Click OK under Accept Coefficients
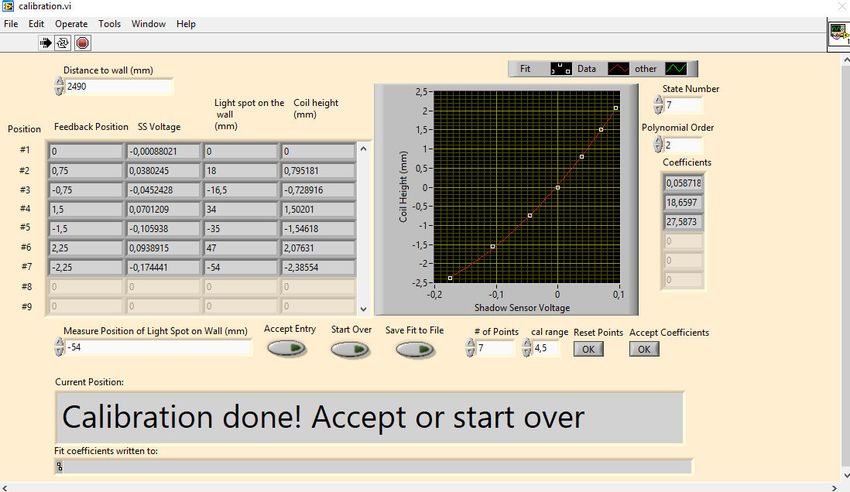Viewport: 850px width, 492px height. 643,348
